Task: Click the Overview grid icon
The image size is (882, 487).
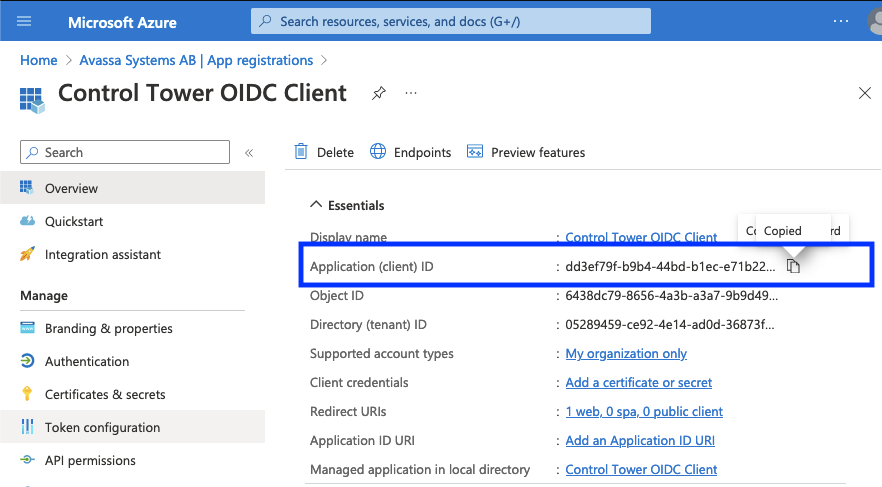Action: (26, 187)
